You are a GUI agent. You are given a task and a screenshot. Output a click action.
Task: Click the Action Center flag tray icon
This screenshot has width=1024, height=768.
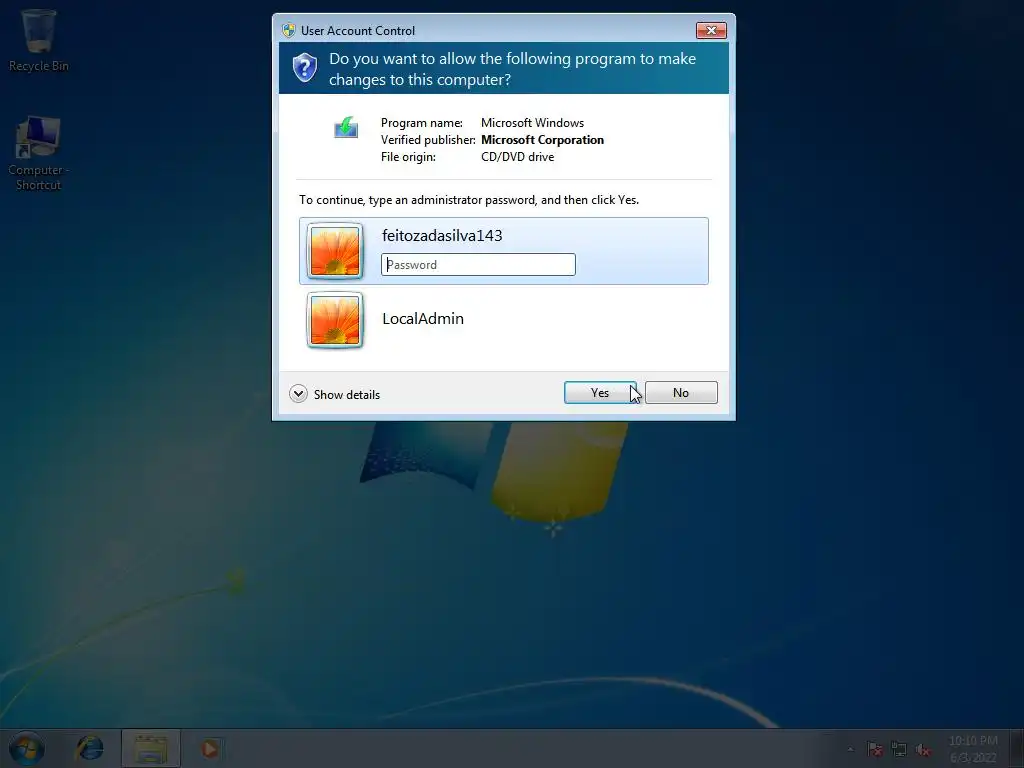click(x=875, y=749)
